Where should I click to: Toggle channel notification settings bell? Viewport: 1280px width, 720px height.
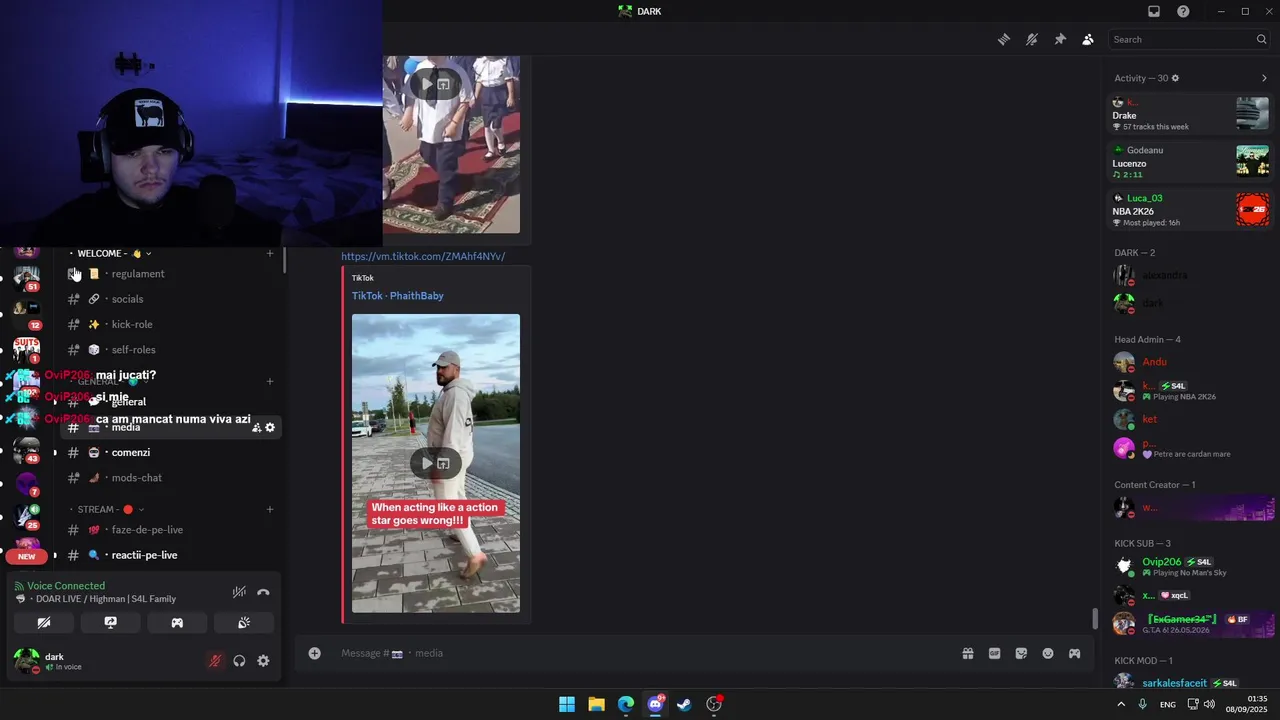pos(1032,39)
